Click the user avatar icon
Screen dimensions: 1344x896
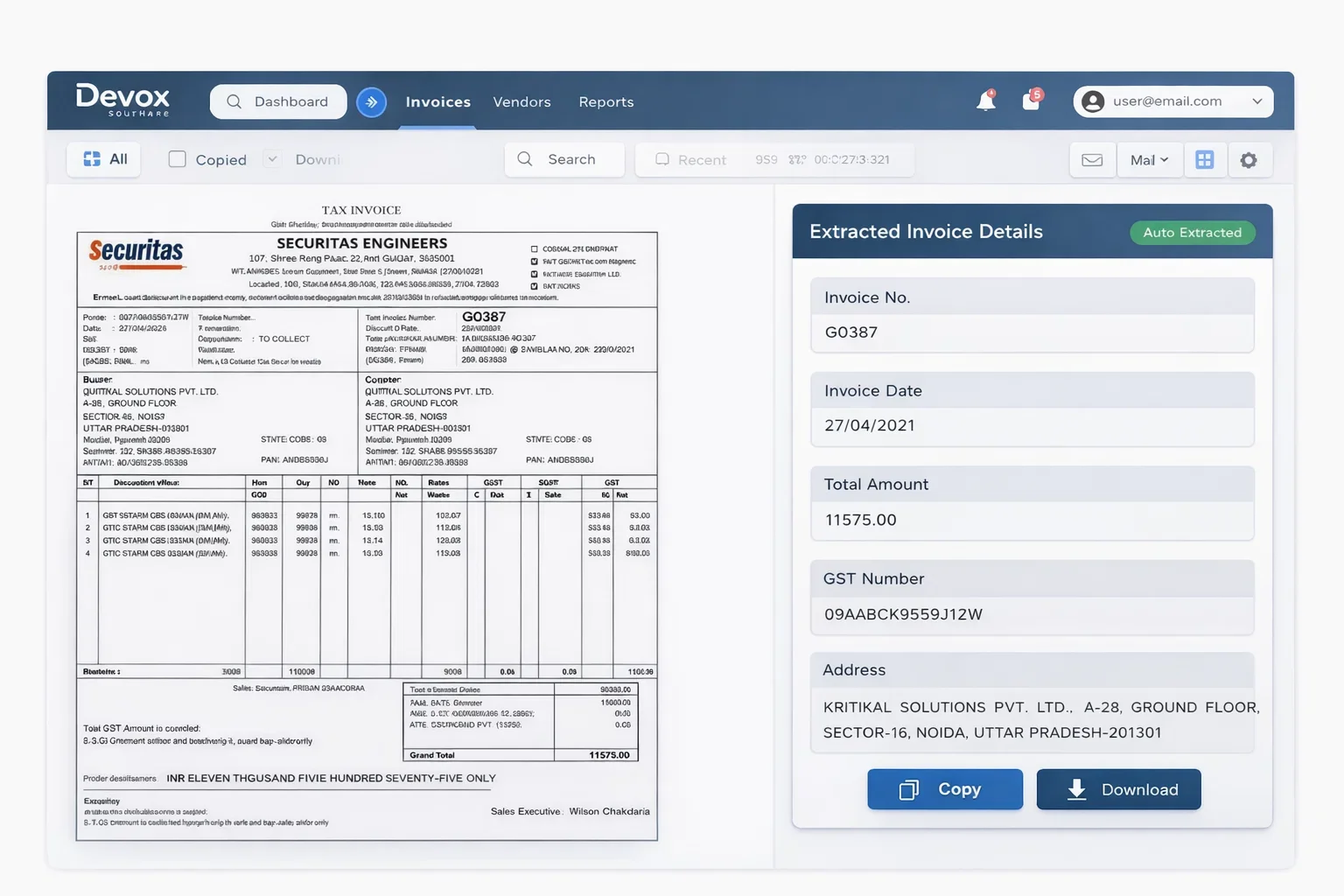[x=1093, y=101]
